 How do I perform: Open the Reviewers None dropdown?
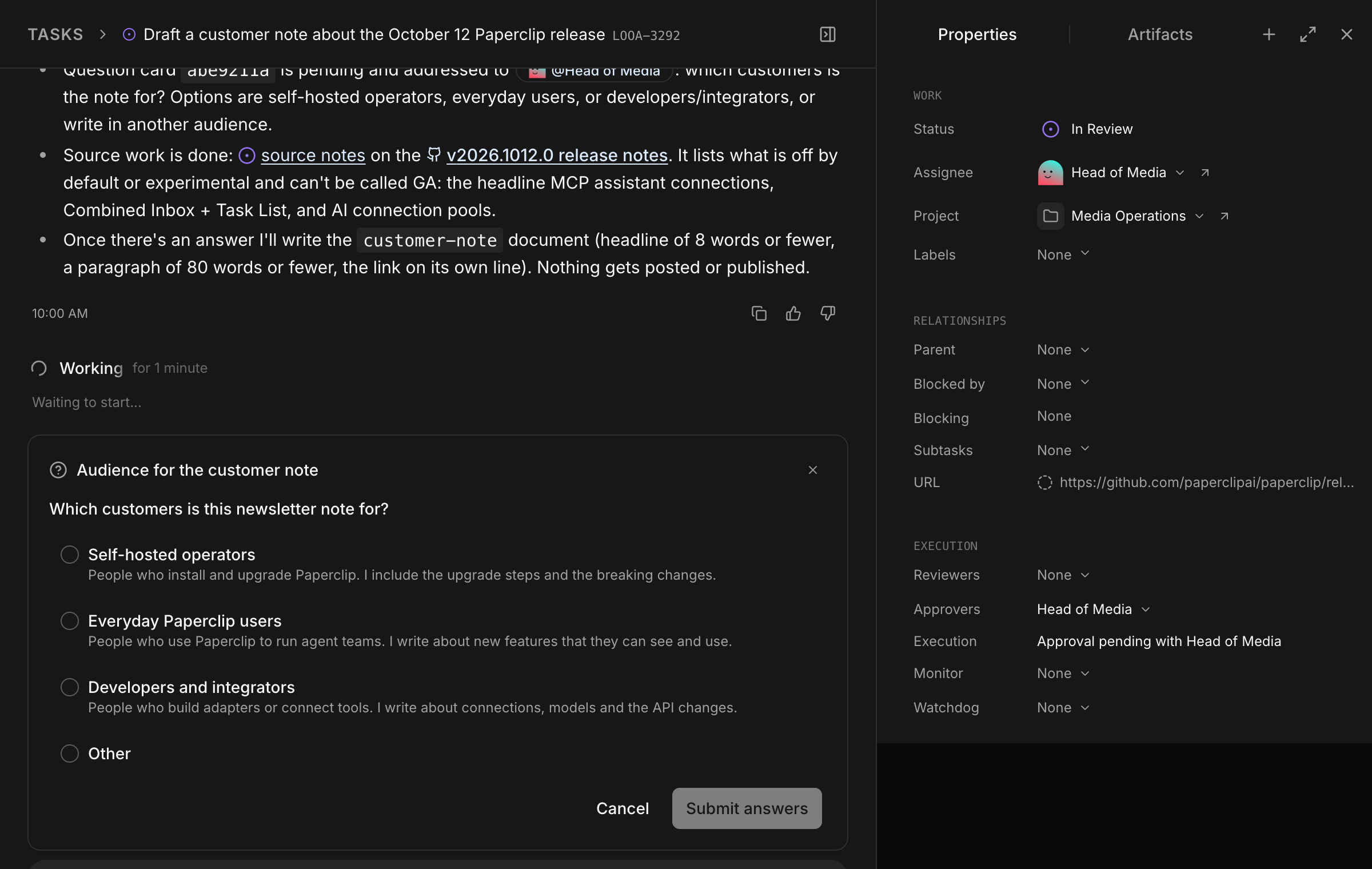[x=1063, y=575]
